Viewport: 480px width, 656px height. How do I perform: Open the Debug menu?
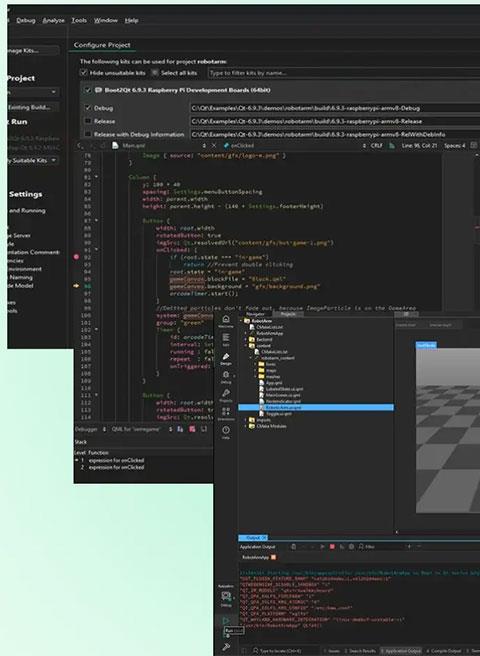(x=26, y=20)
